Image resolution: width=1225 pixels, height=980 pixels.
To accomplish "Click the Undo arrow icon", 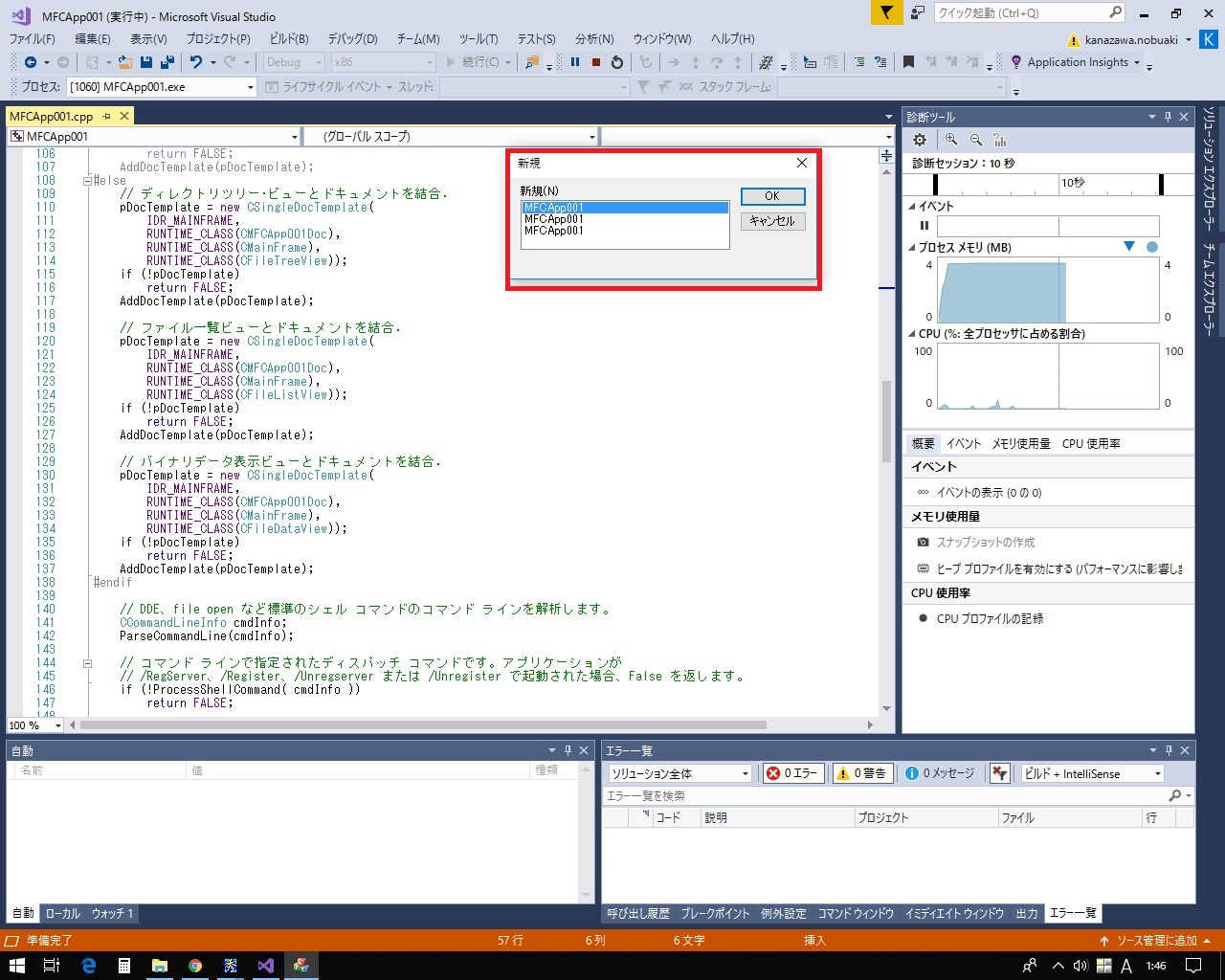I will pyautogui.click(x=196, y=62).
